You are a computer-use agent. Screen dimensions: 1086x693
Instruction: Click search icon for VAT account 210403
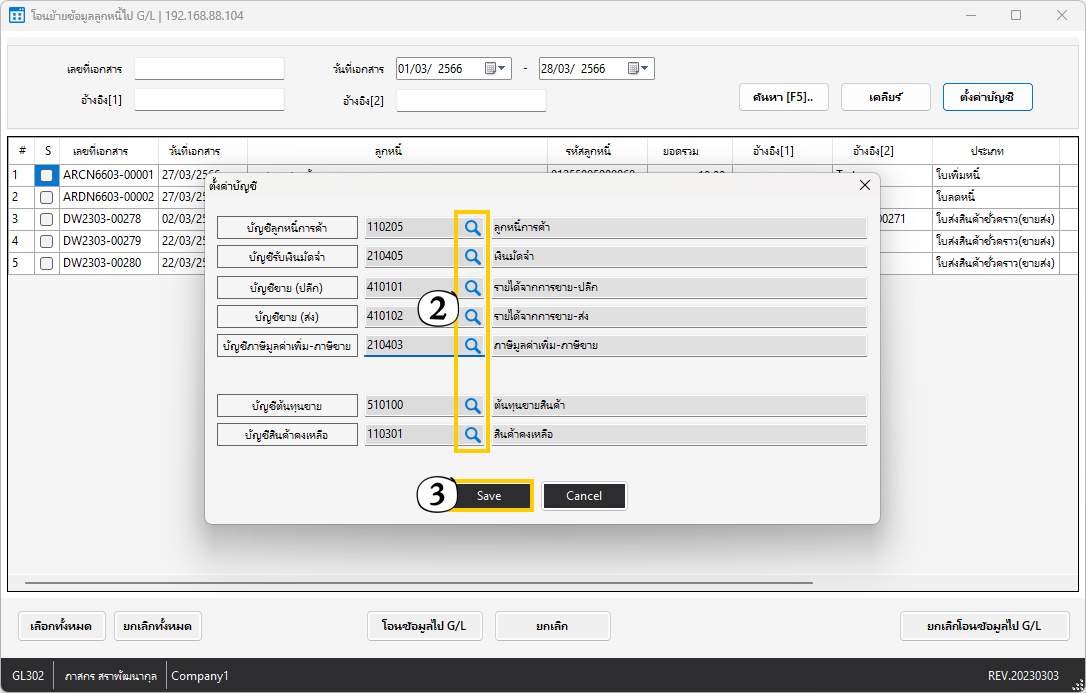[472, 345]
